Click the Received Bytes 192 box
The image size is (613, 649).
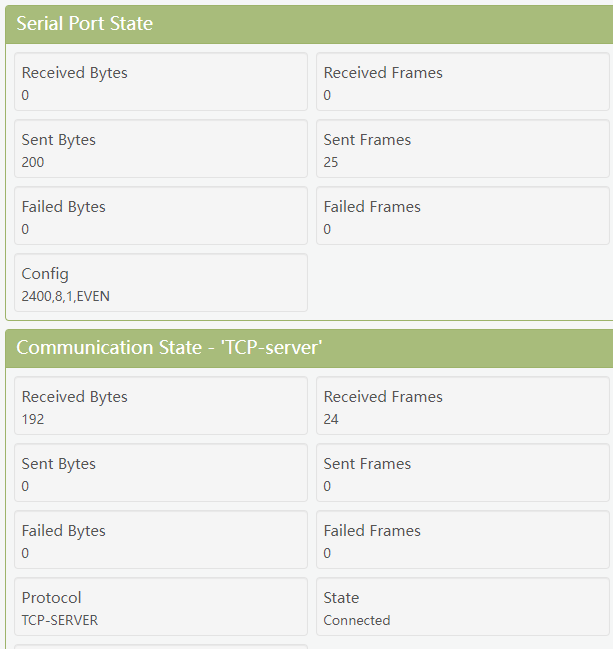[x=161, y=406]
